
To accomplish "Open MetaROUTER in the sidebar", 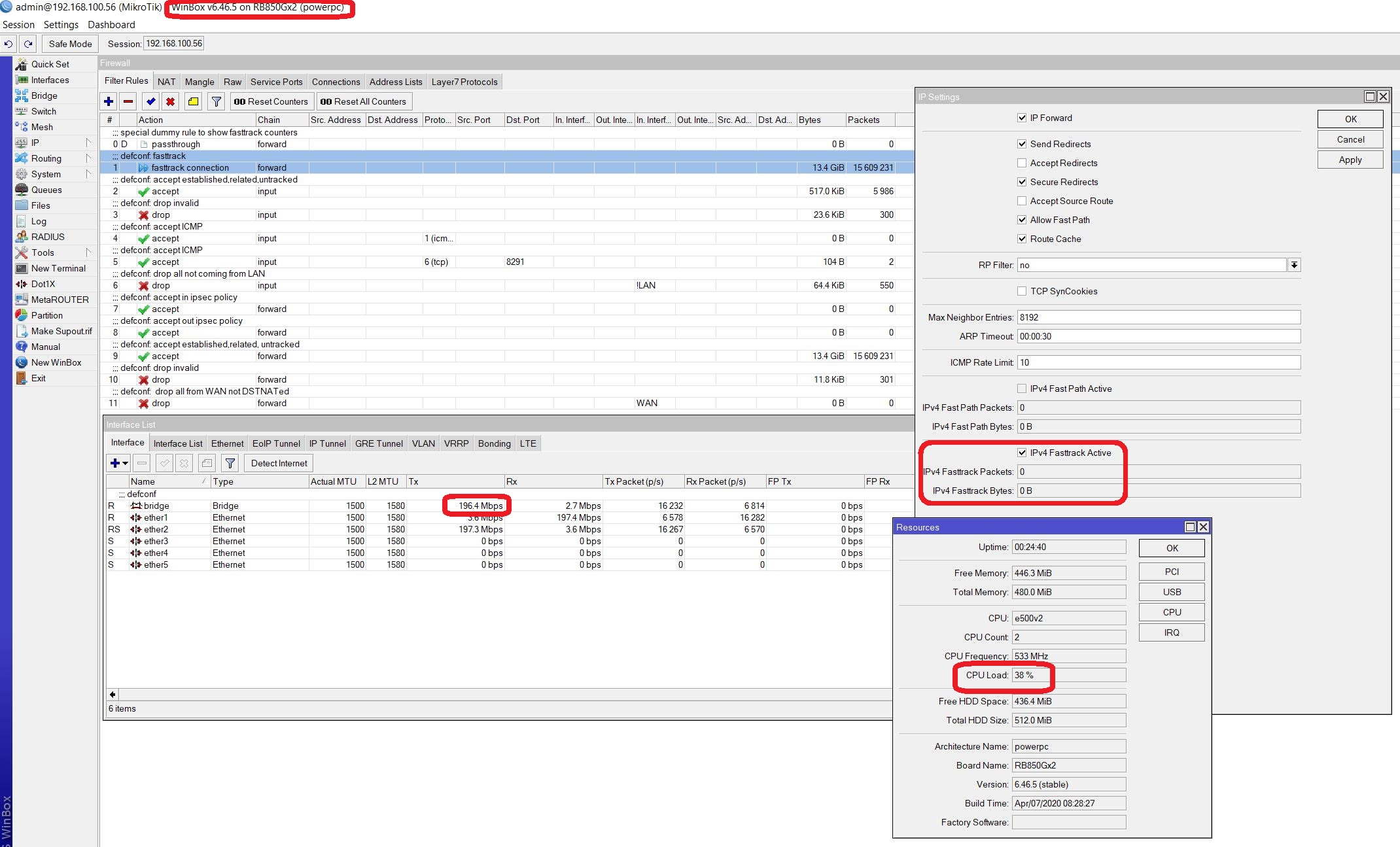I will [60, 300].
